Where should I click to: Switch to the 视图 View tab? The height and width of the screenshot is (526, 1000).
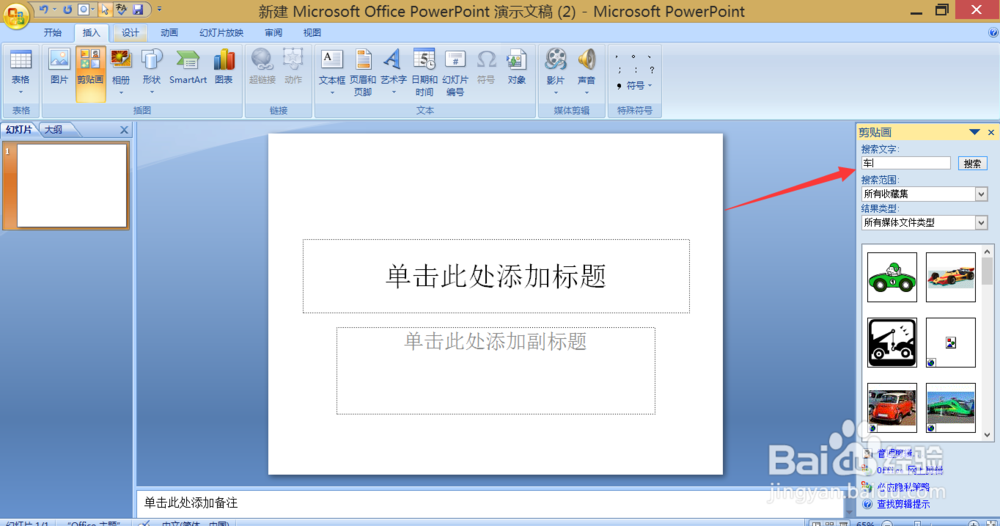[x=312, y=33]
